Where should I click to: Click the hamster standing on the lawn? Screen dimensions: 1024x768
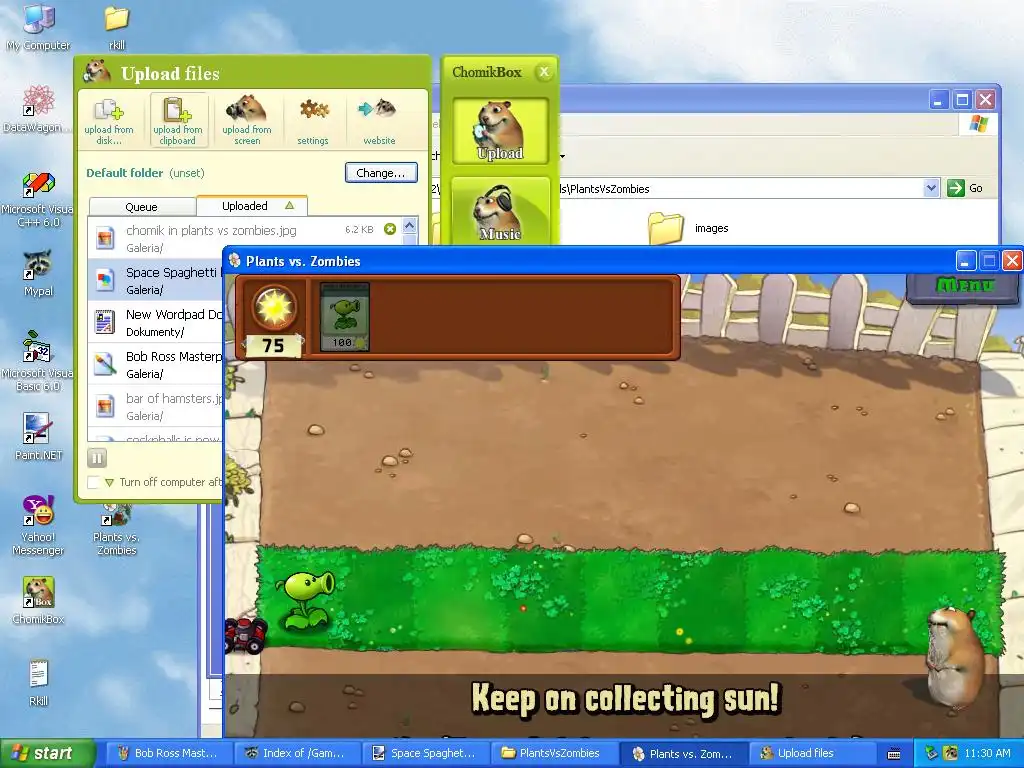pos(953,656)
